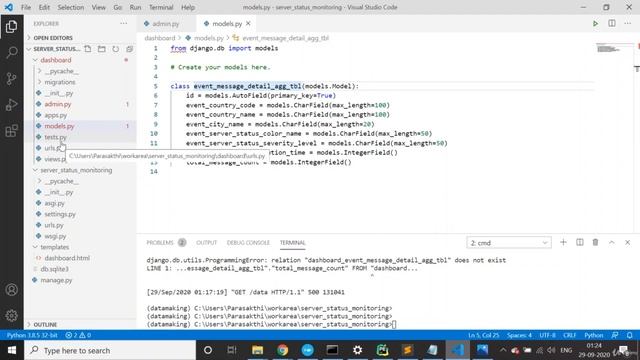This screenshot has height=360, width=640.
Task: Run Python file with play button
Action: pyautogui.click(x=596, y=24)
